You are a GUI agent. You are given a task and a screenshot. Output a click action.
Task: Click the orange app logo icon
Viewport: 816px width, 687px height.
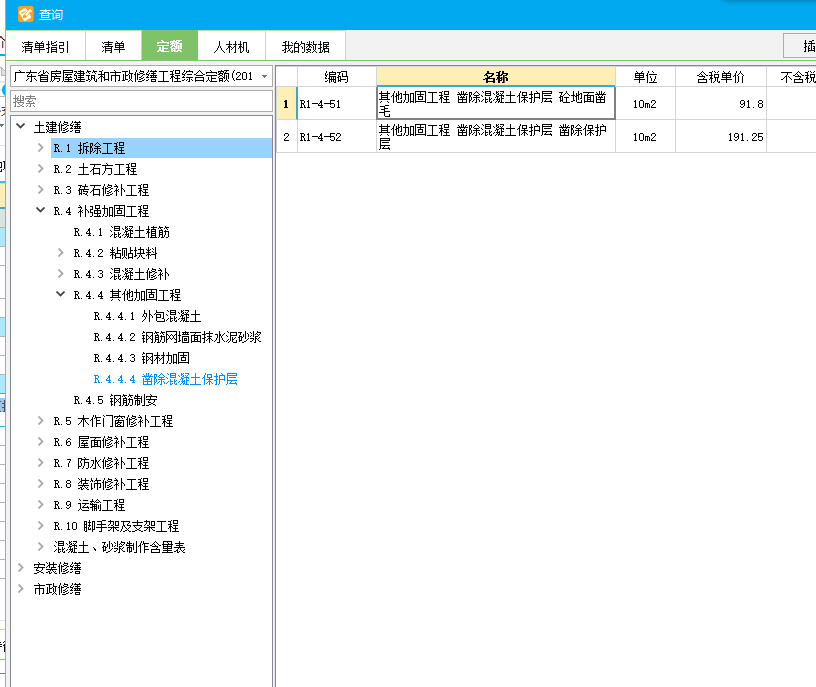tap(25, 14)
